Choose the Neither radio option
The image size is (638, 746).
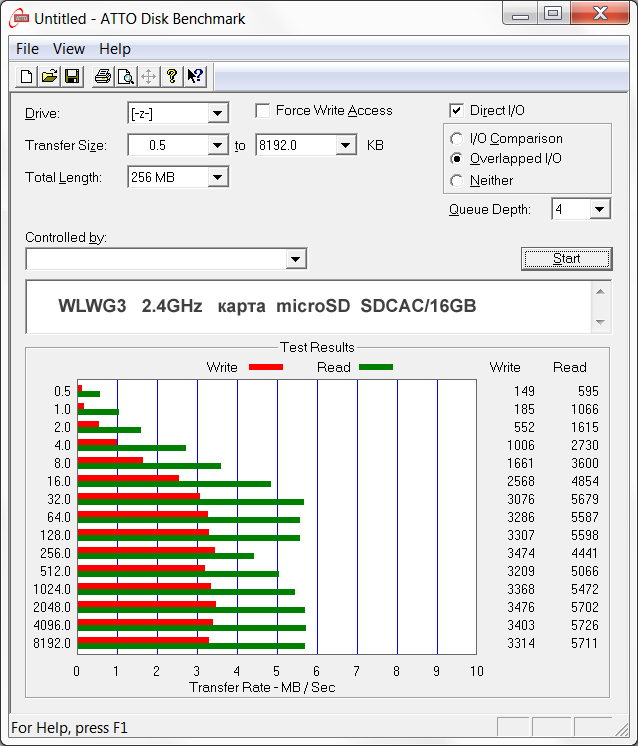click(x=457, y=181)
